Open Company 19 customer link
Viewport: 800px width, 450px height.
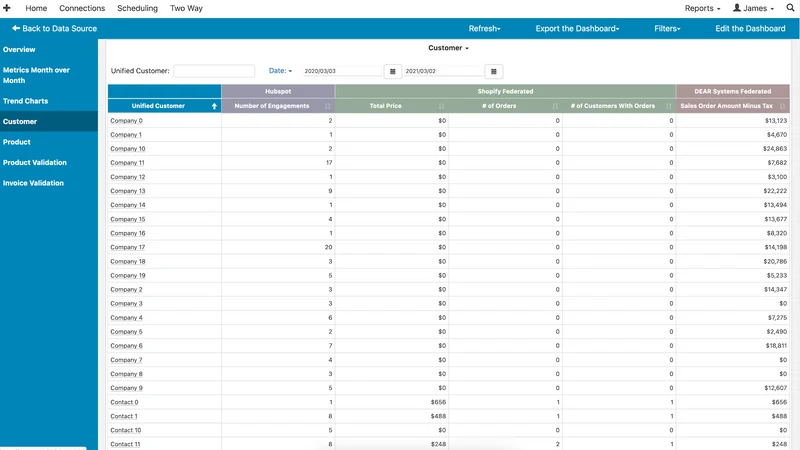(x=128, y=276)
